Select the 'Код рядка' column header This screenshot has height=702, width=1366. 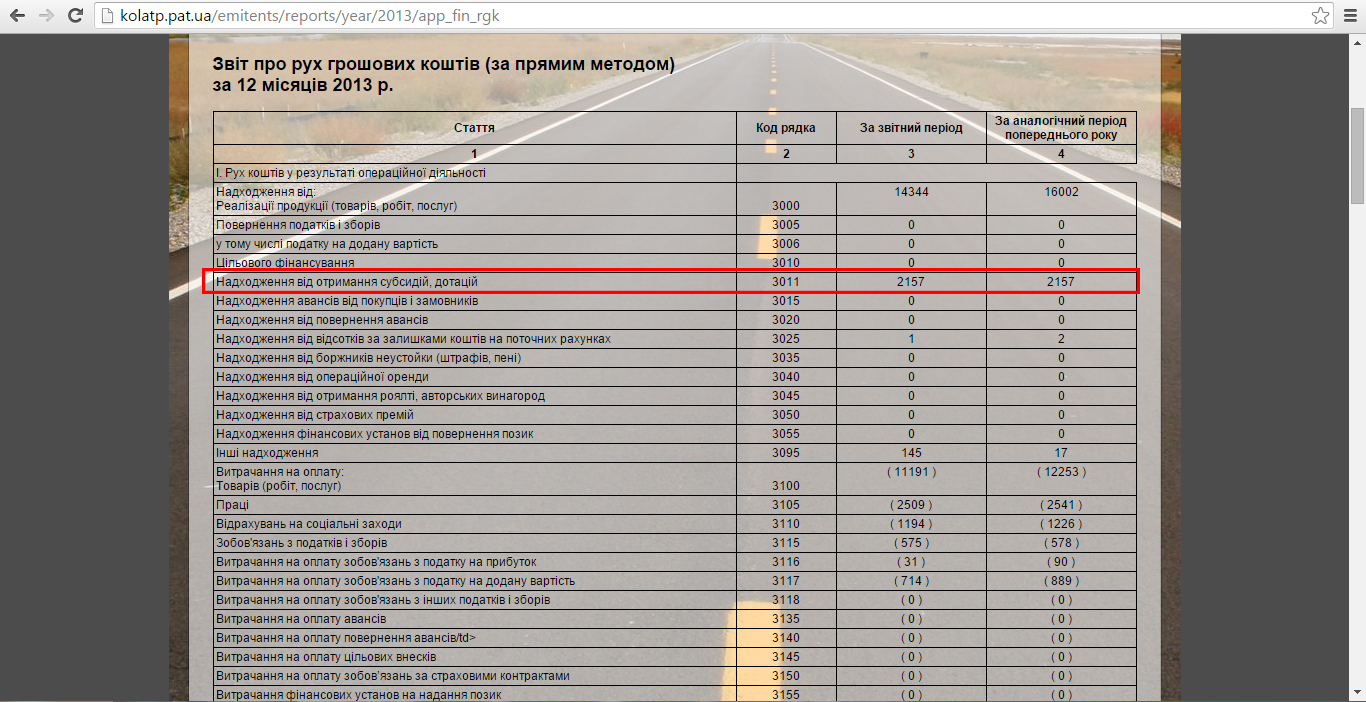tap(786, 128)
